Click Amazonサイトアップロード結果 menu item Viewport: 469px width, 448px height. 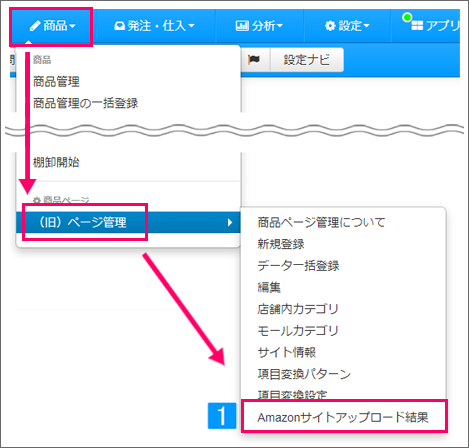click(x=343, y=417)
